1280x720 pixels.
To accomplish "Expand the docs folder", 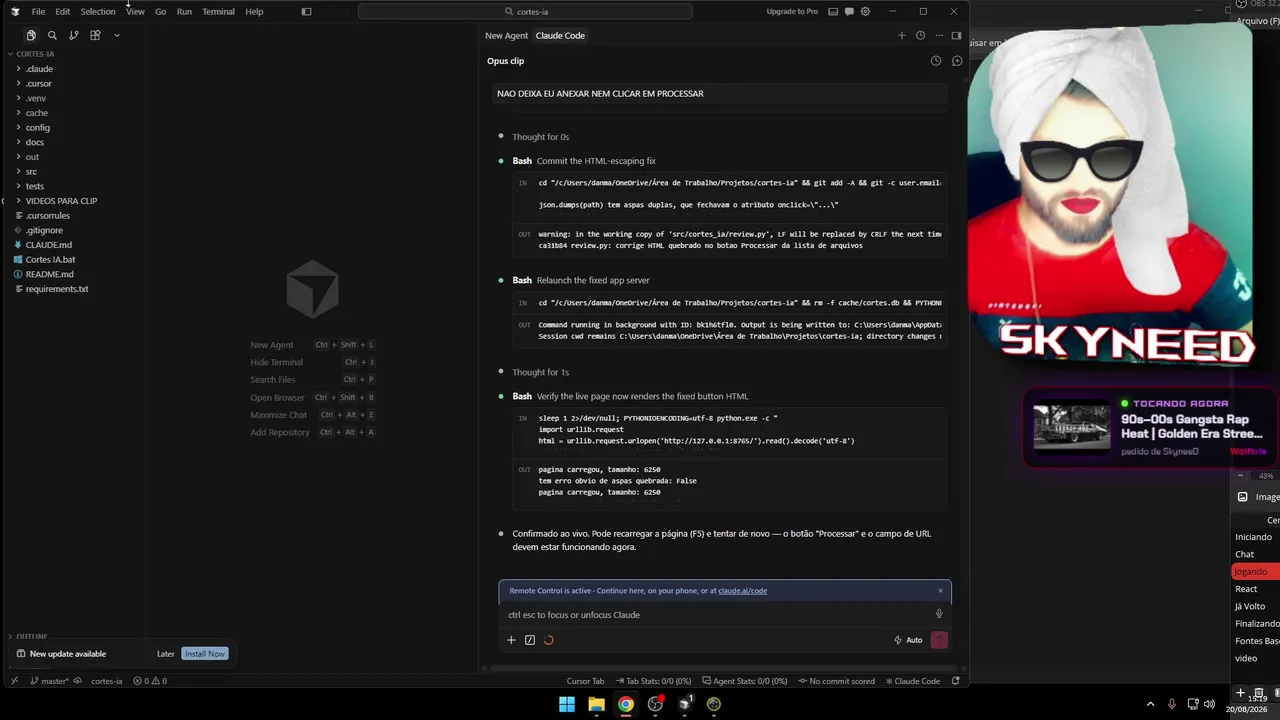I will click(x=75, y=142).
